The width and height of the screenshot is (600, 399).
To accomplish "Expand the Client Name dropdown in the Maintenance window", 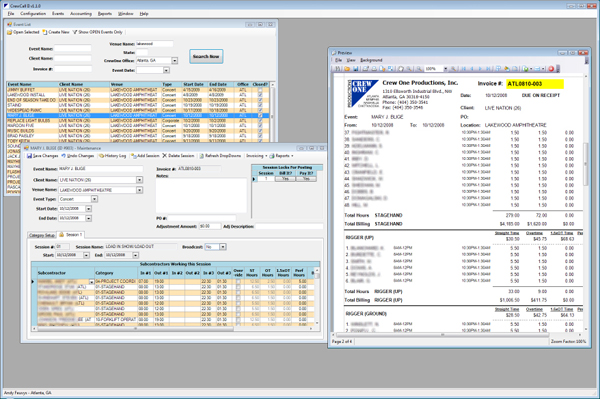I will click(139, 180).
